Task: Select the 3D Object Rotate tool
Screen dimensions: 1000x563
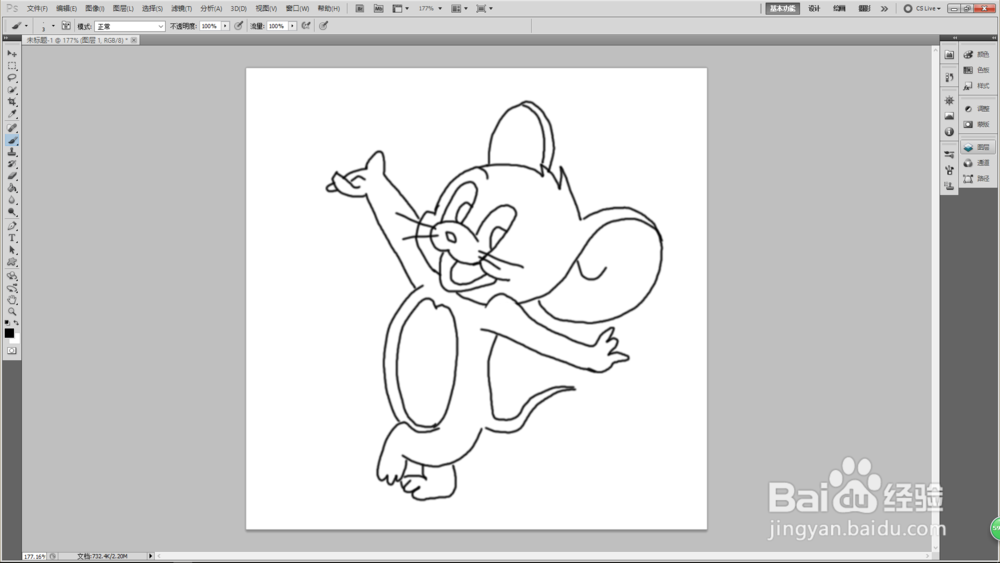Action: click(11, 276)
